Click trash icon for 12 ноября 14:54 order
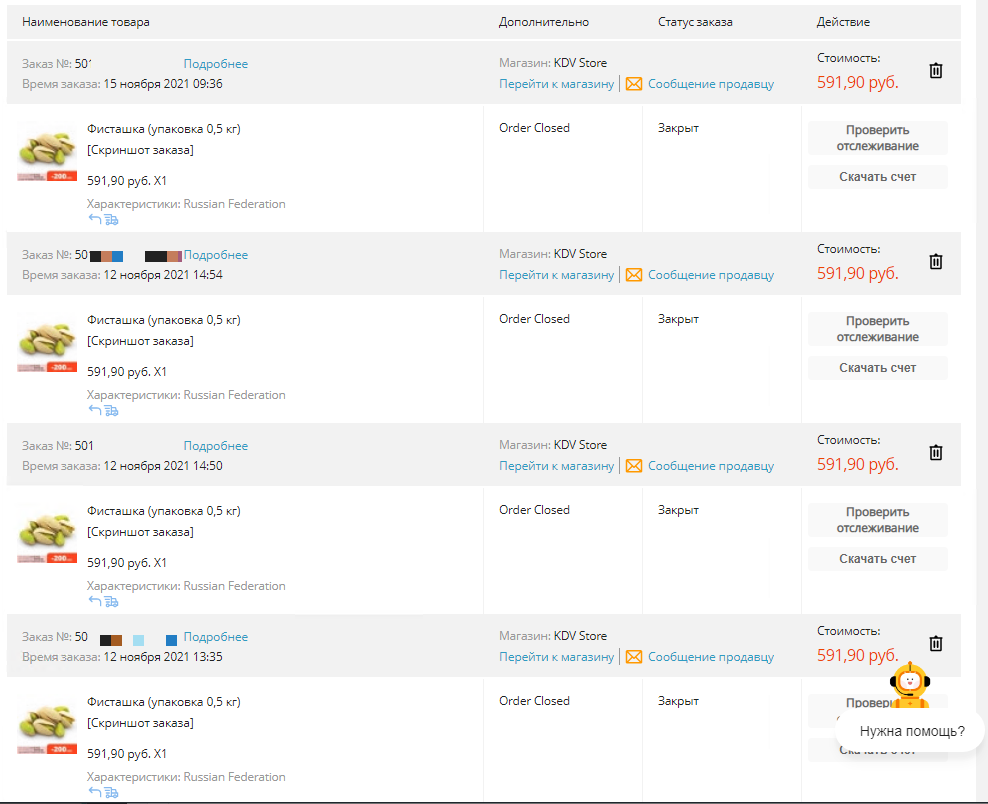 click(936, 261)
